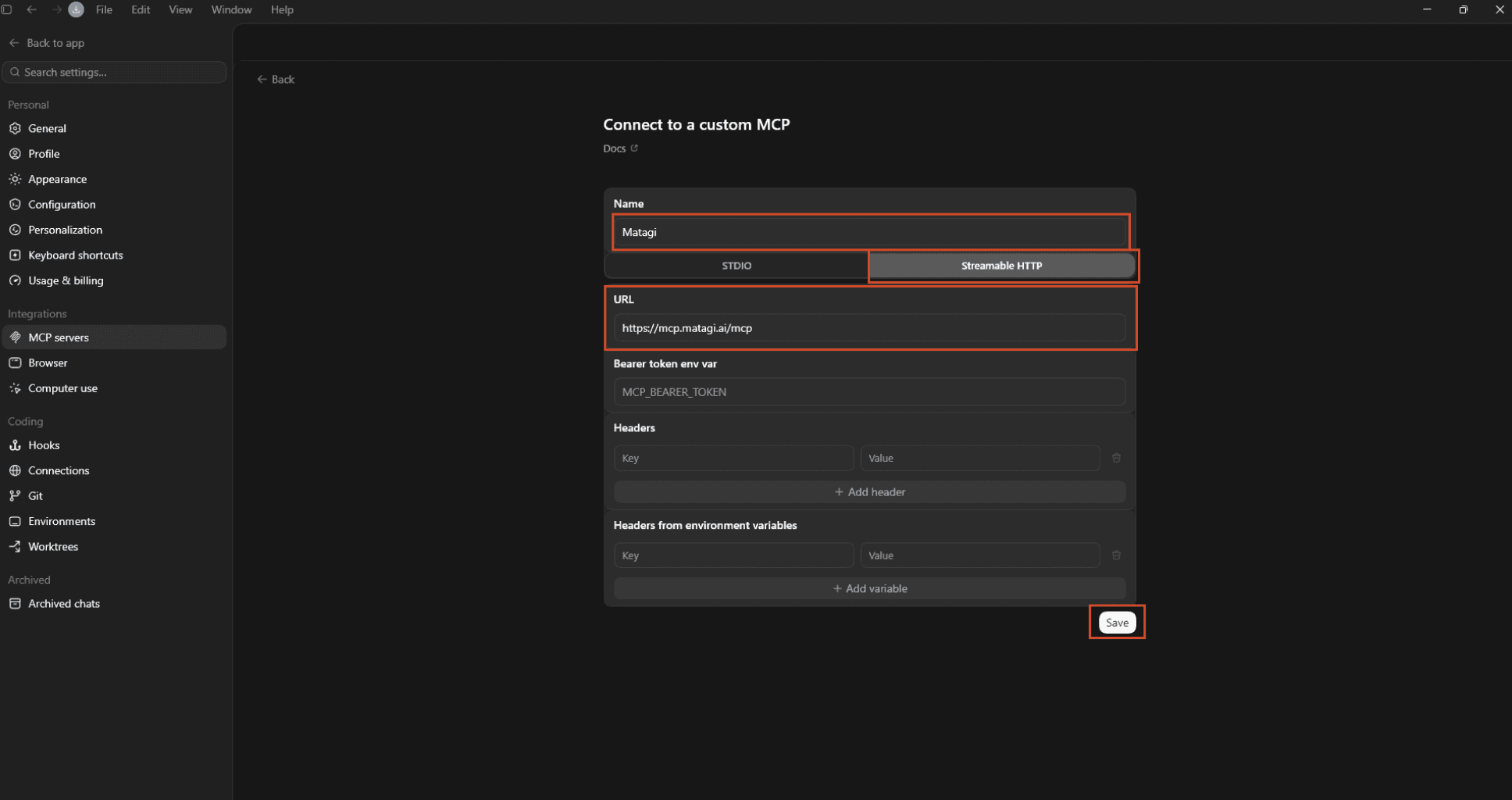
Task: Select the Streamable HTTP transport option
Action: point(1001,266)
